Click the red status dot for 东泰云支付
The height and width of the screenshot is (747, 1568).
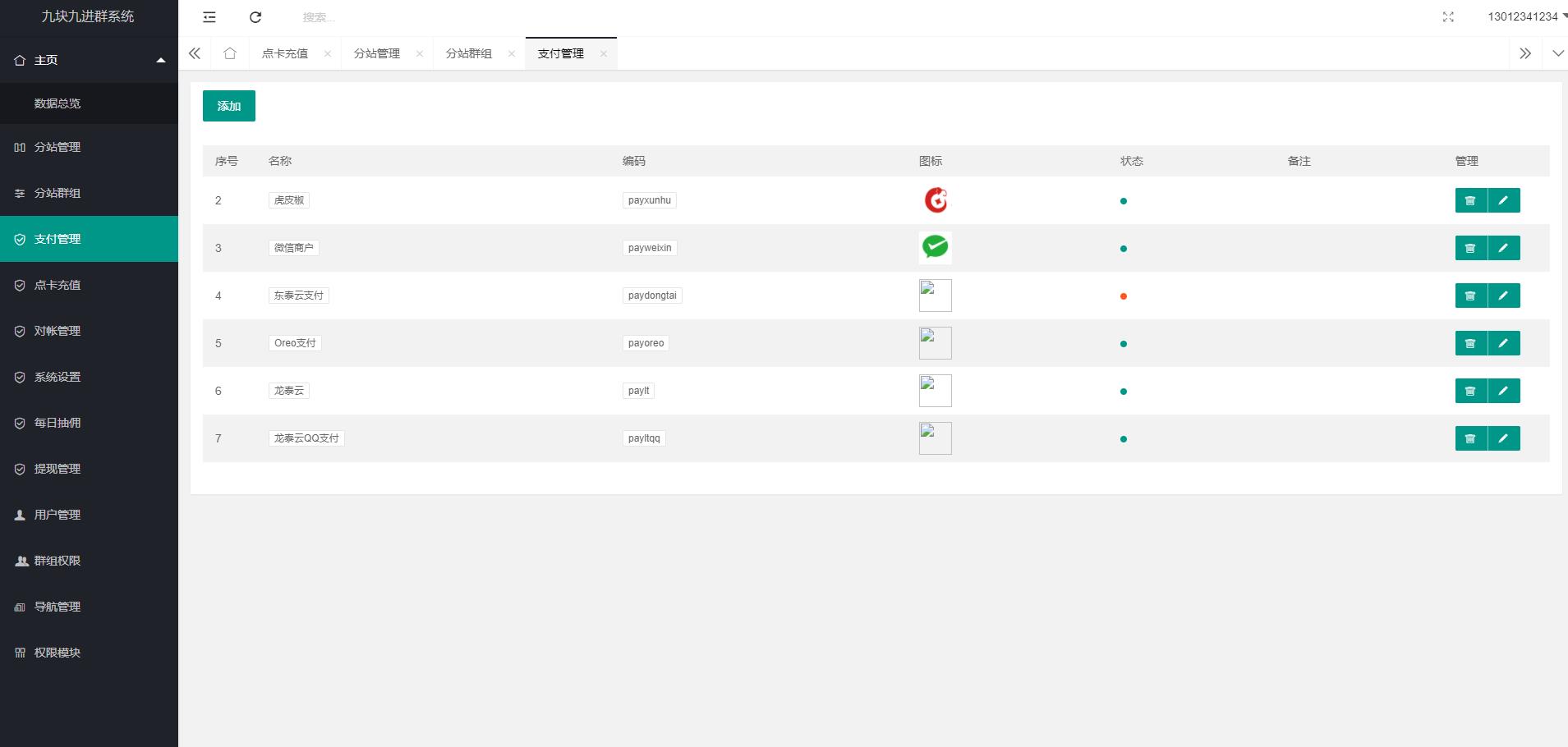[x=1123, y=296]
